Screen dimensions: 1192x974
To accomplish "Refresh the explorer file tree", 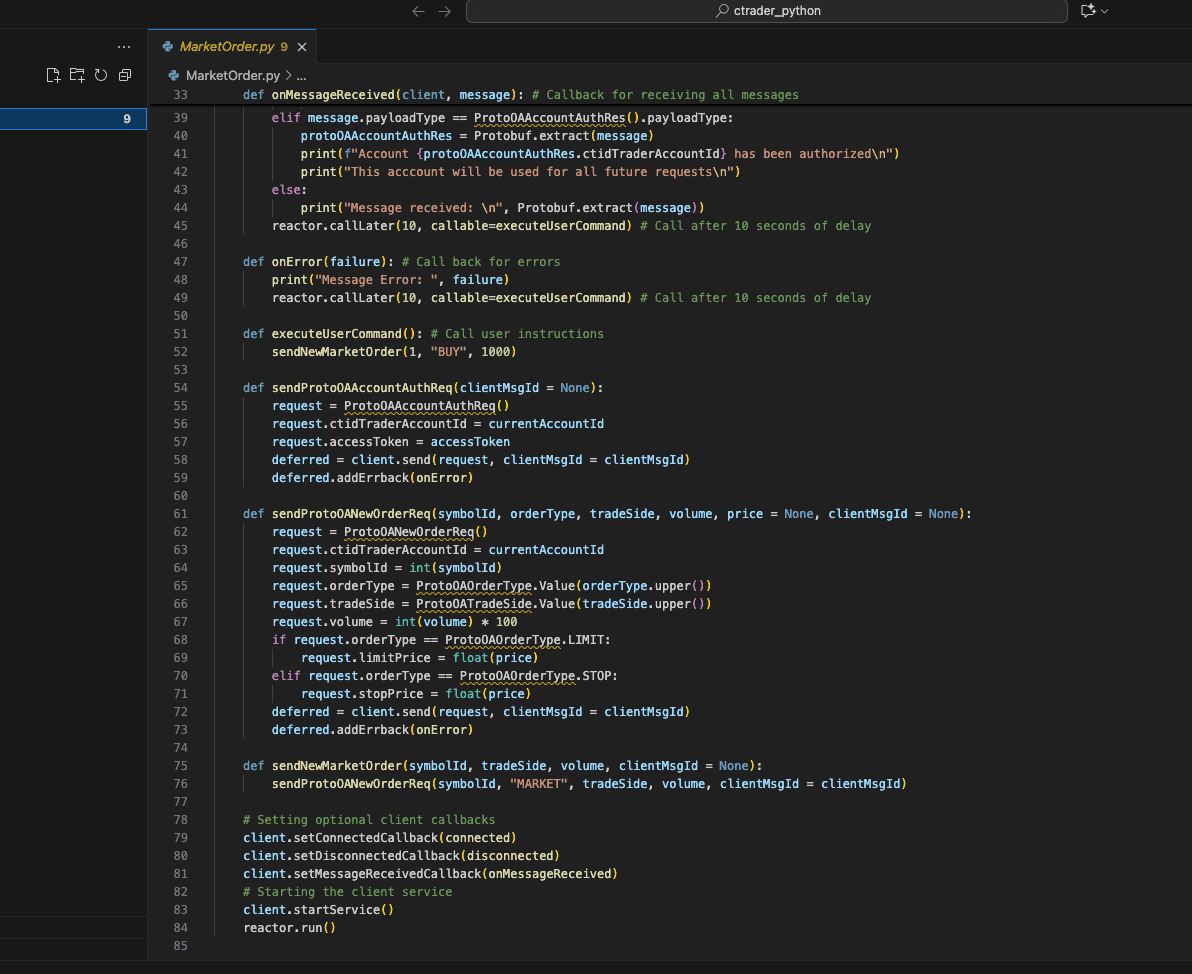I will [101, 75].
